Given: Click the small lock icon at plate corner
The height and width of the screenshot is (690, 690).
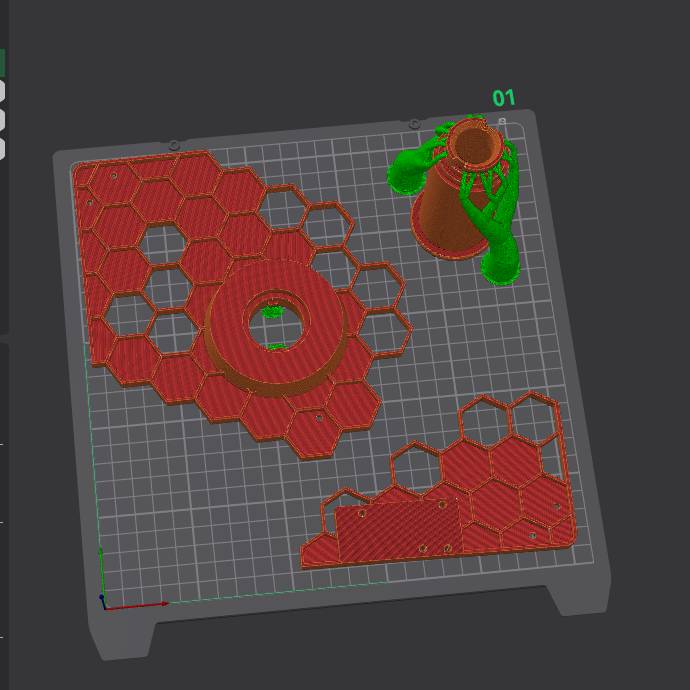Looking at the screenshot, I should coord(502,121).
